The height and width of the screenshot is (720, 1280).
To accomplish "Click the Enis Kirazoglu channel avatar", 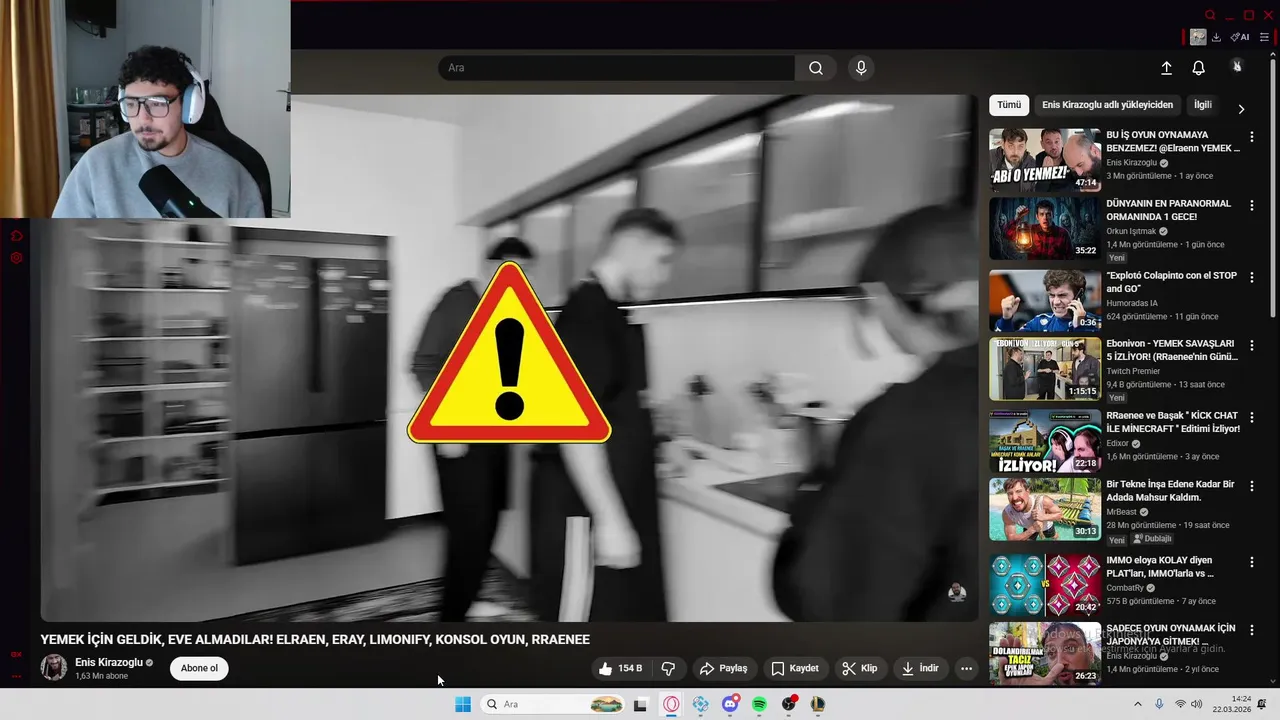I will click(54, 668).
